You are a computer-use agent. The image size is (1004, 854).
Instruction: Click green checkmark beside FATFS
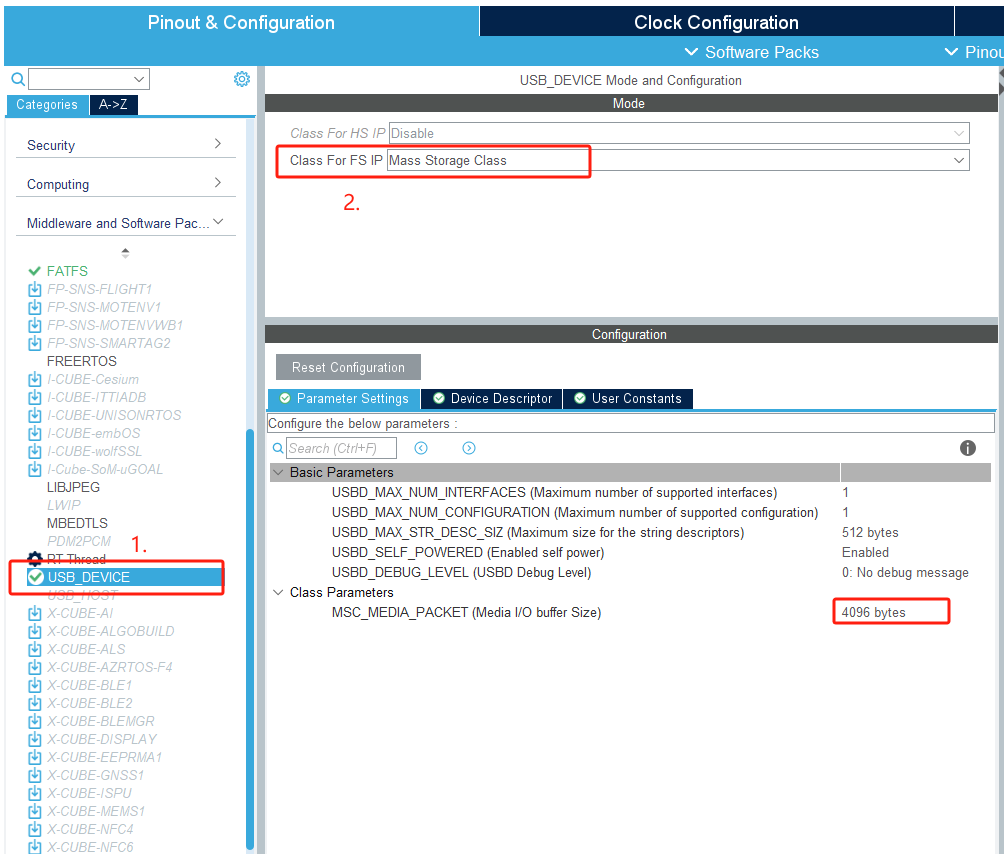35,271
